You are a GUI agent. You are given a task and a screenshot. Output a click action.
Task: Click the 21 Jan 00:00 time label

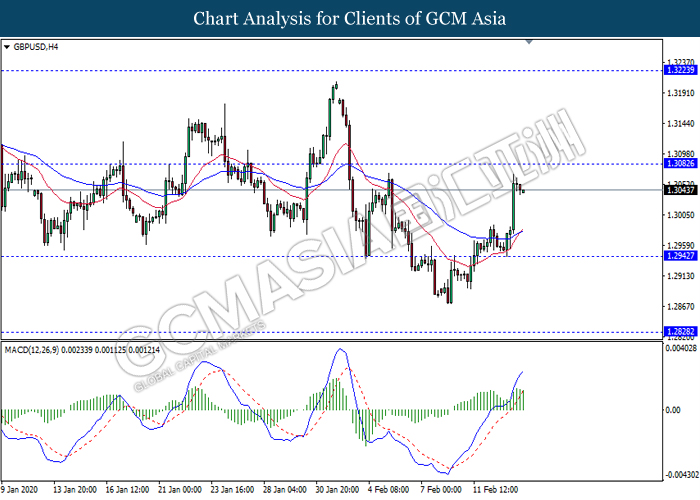pos(180,490)
